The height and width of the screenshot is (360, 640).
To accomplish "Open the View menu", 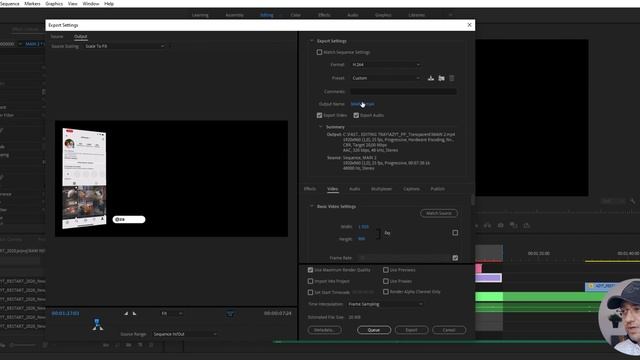I will pyautogui.click(x=73, y=4).
